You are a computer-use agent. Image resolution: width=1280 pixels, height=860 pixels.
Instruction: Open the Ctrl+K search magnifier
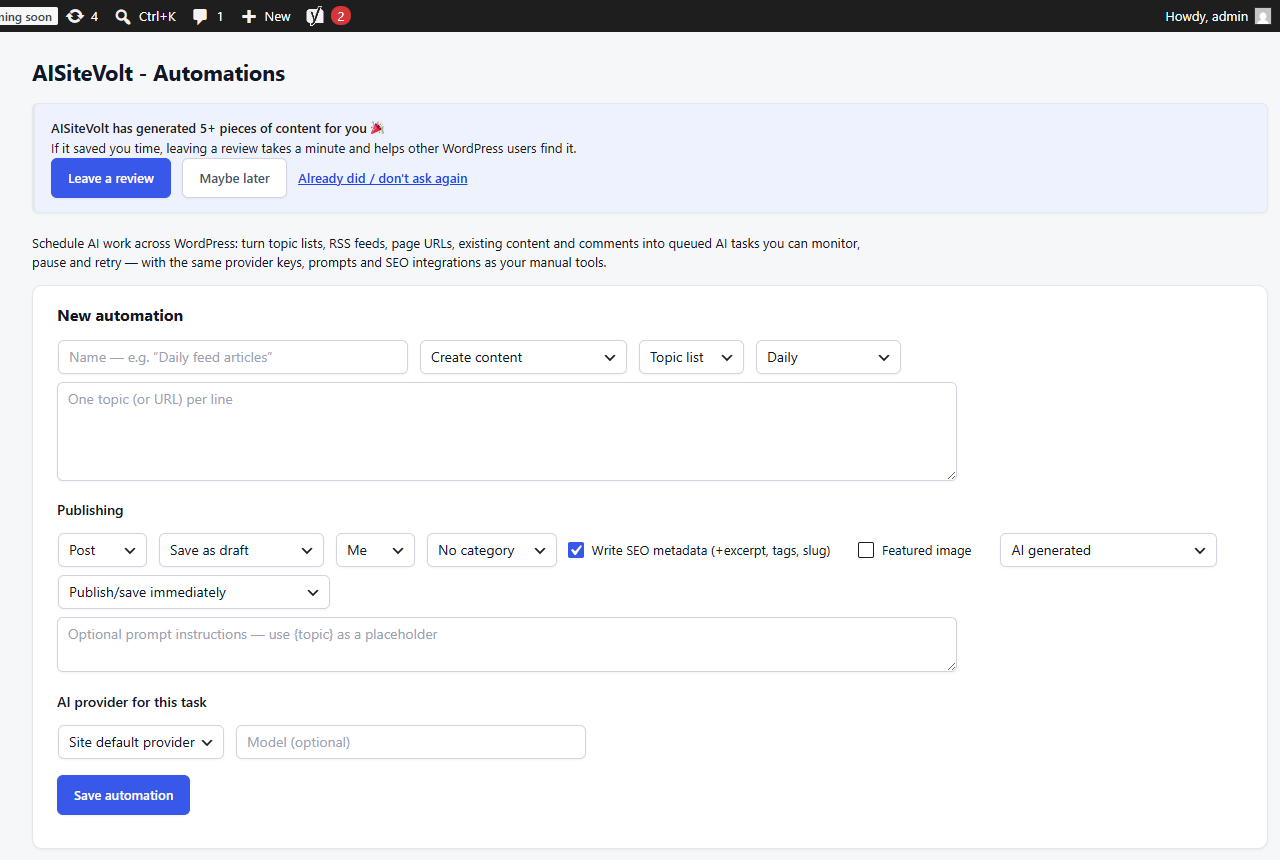tap(145, 16)
